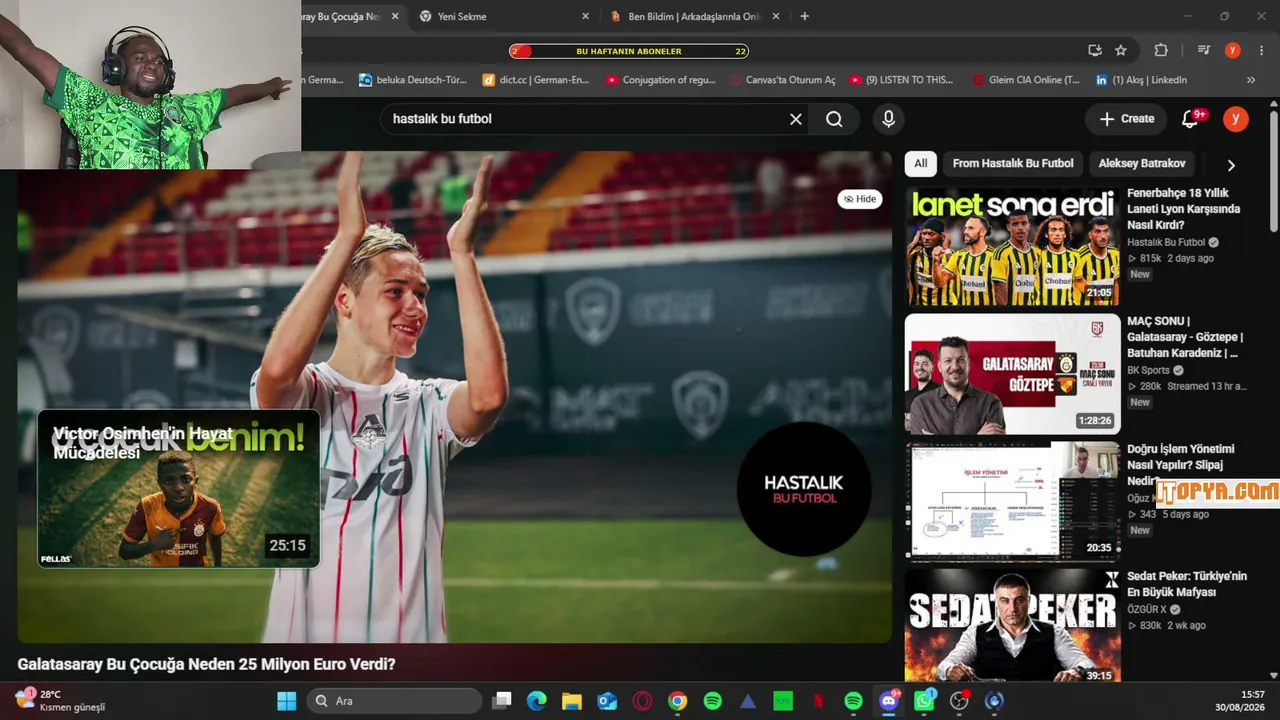Open the Chrome extensions puzzle icon
1280x720 pixels.
click(x=1161, y=50)
